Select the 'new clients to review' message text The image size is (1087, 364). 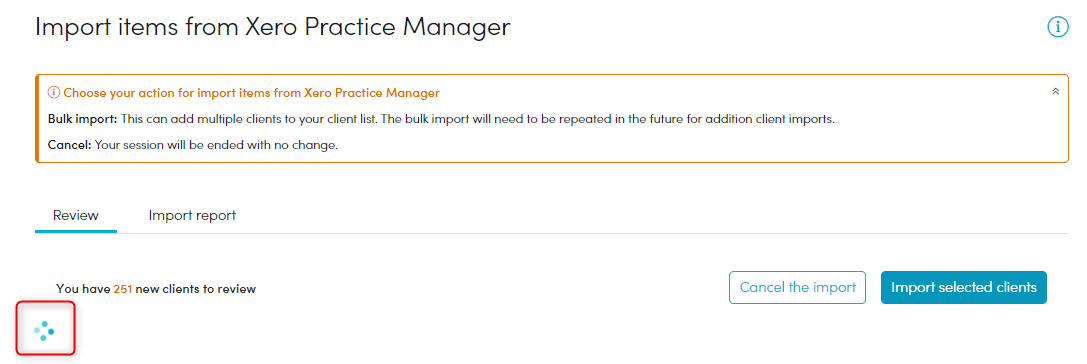point(195,289)
